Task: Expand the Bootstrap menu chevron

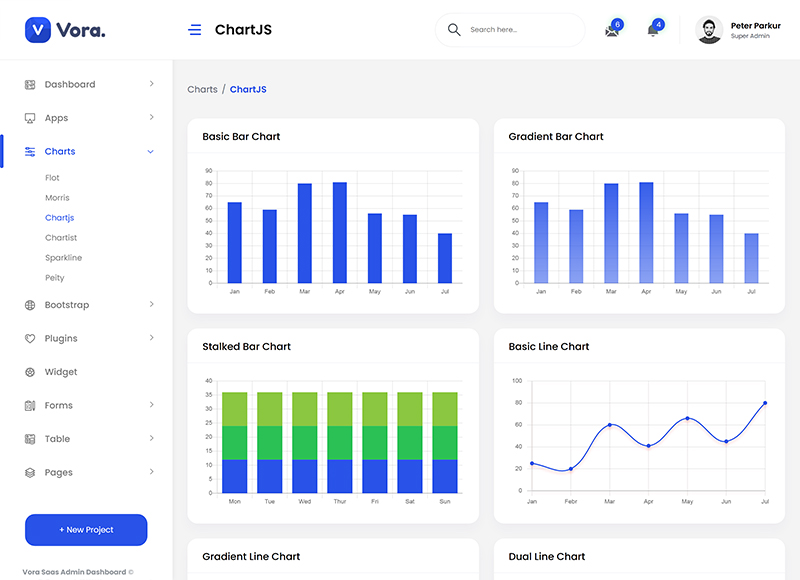Action: 151,305
